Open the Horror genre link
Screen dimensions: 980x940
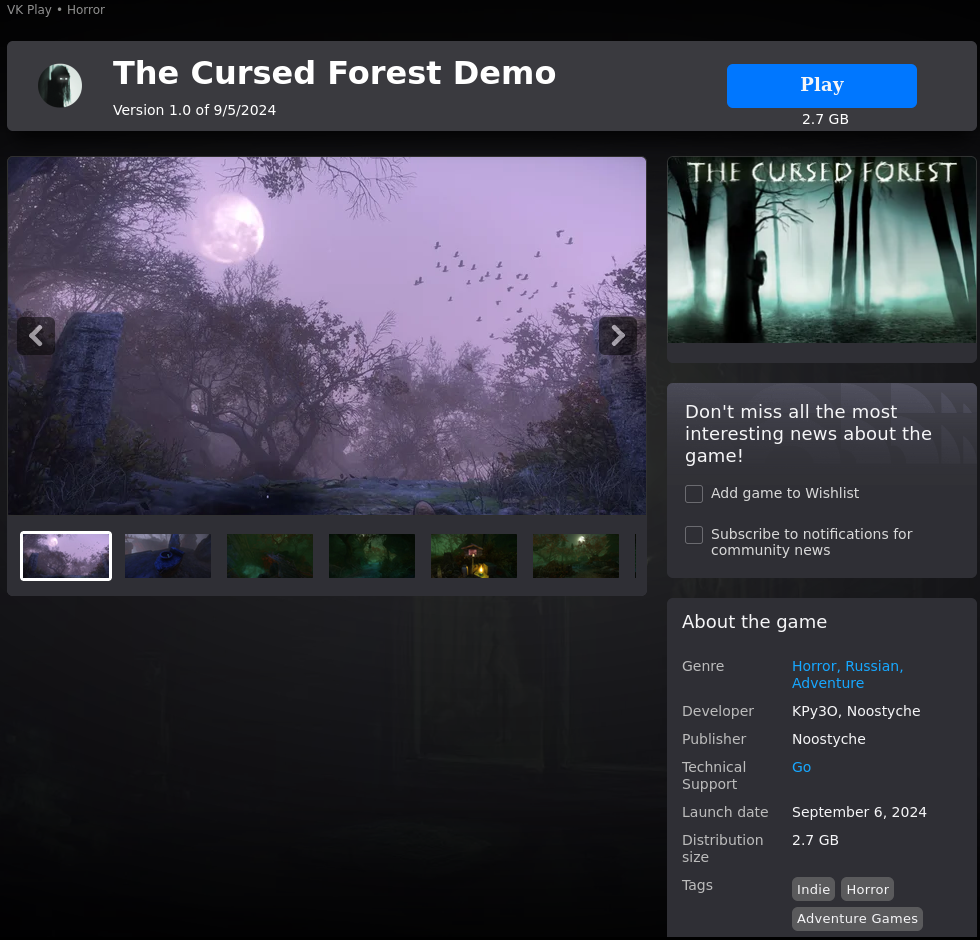point(813,665)
